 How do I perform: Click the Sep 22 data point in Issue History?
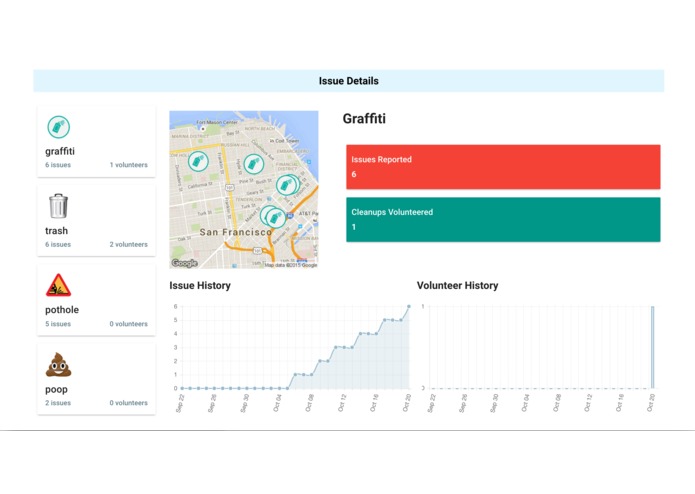pyautogui.click(x=182, y=388)
